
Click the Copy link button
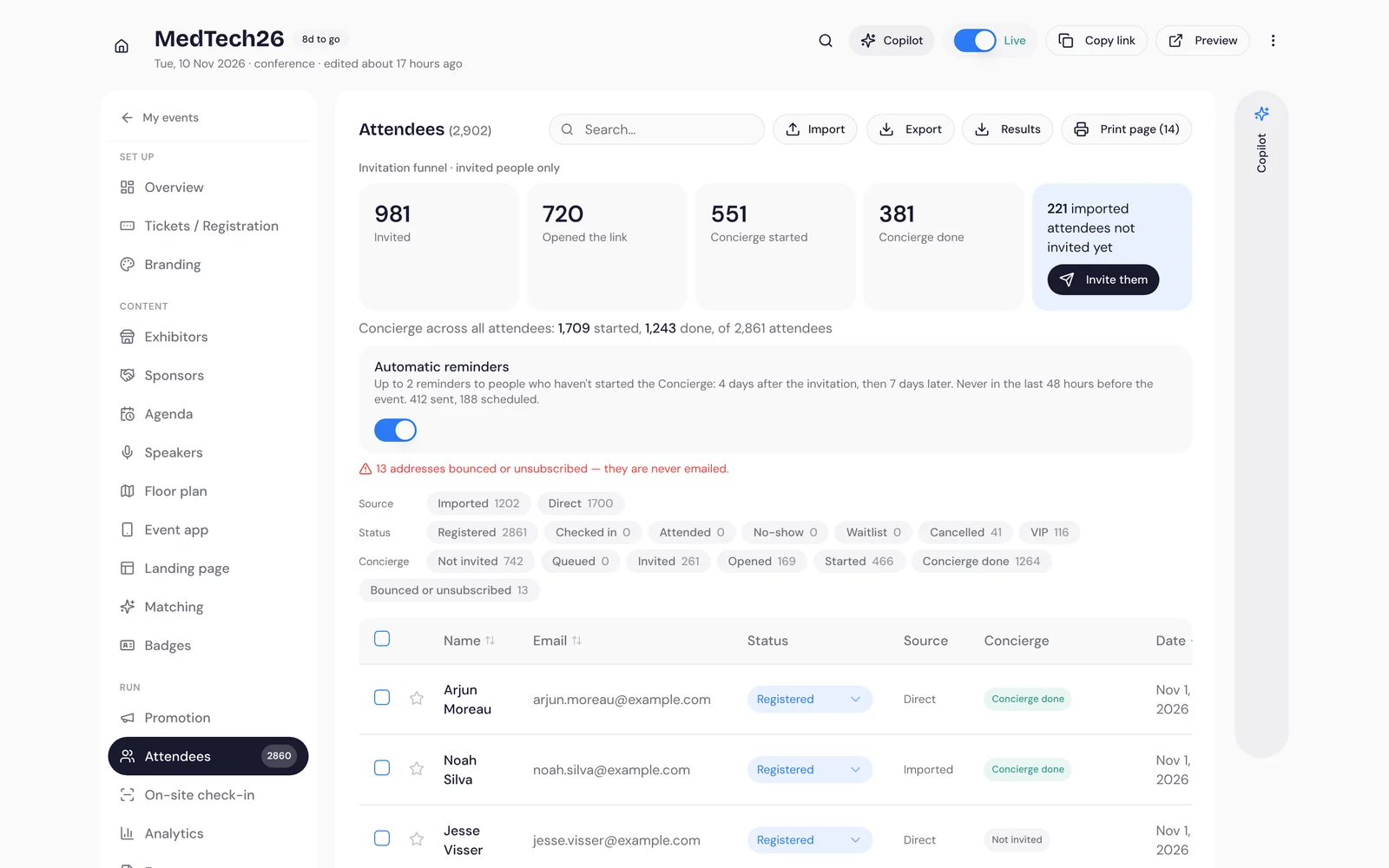pyautogui.click(x=1096, y=41)
